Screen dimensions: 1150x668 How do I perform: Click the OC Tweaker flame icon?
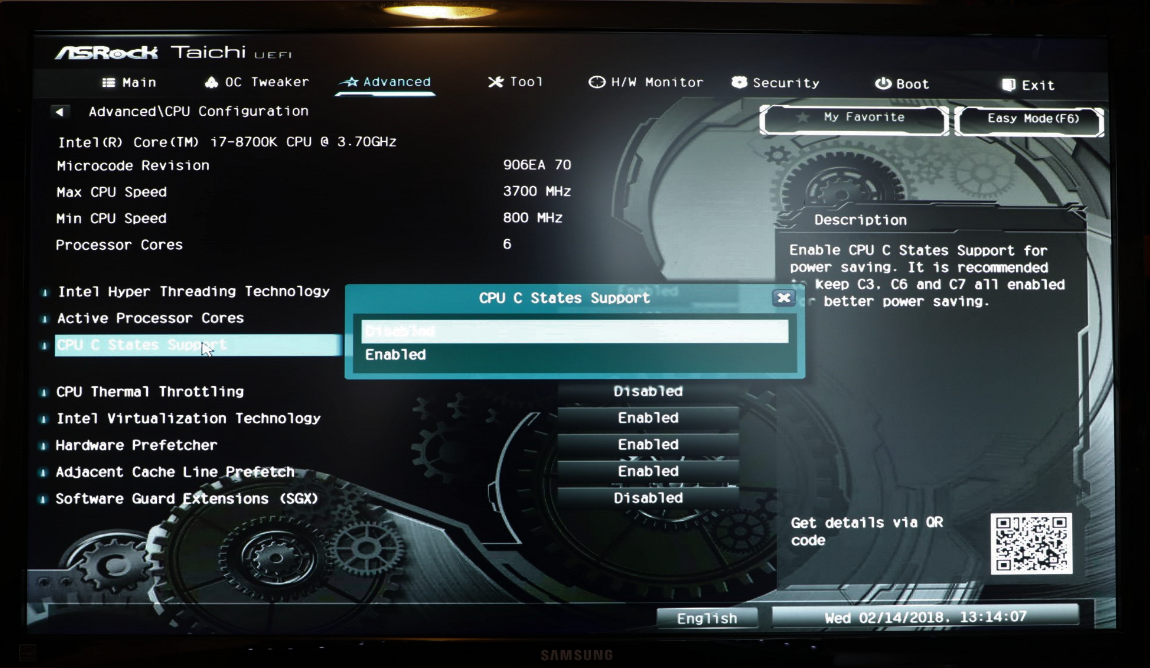tap(211, 81)
